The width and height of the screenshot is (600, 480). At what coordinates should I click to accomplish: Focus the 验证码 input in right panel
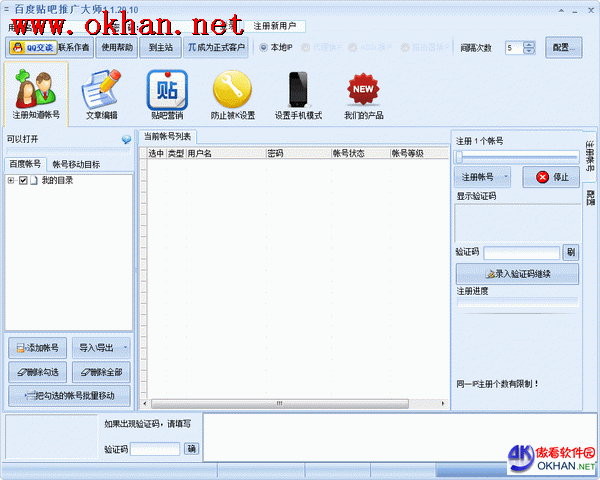coord(522,253)
